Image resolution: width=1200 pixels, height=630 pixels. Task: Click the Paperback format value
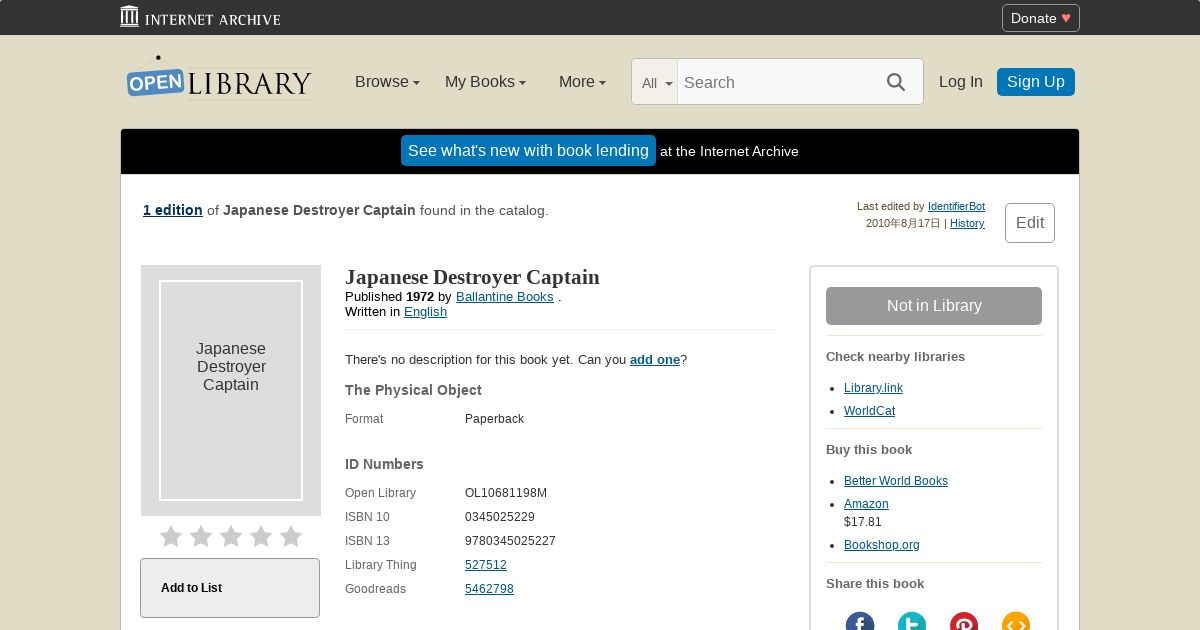[494, 419]
